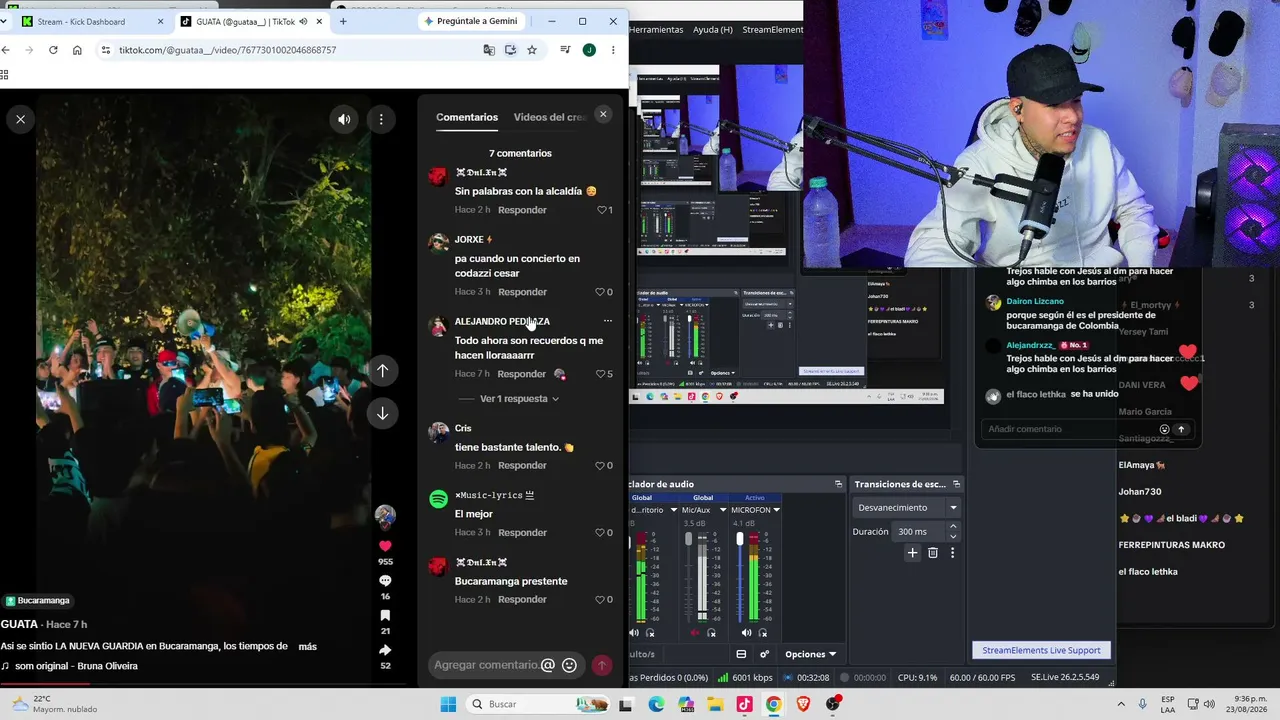
Task: Bookmark the video to favorites
Action: [x=385, y=616]
